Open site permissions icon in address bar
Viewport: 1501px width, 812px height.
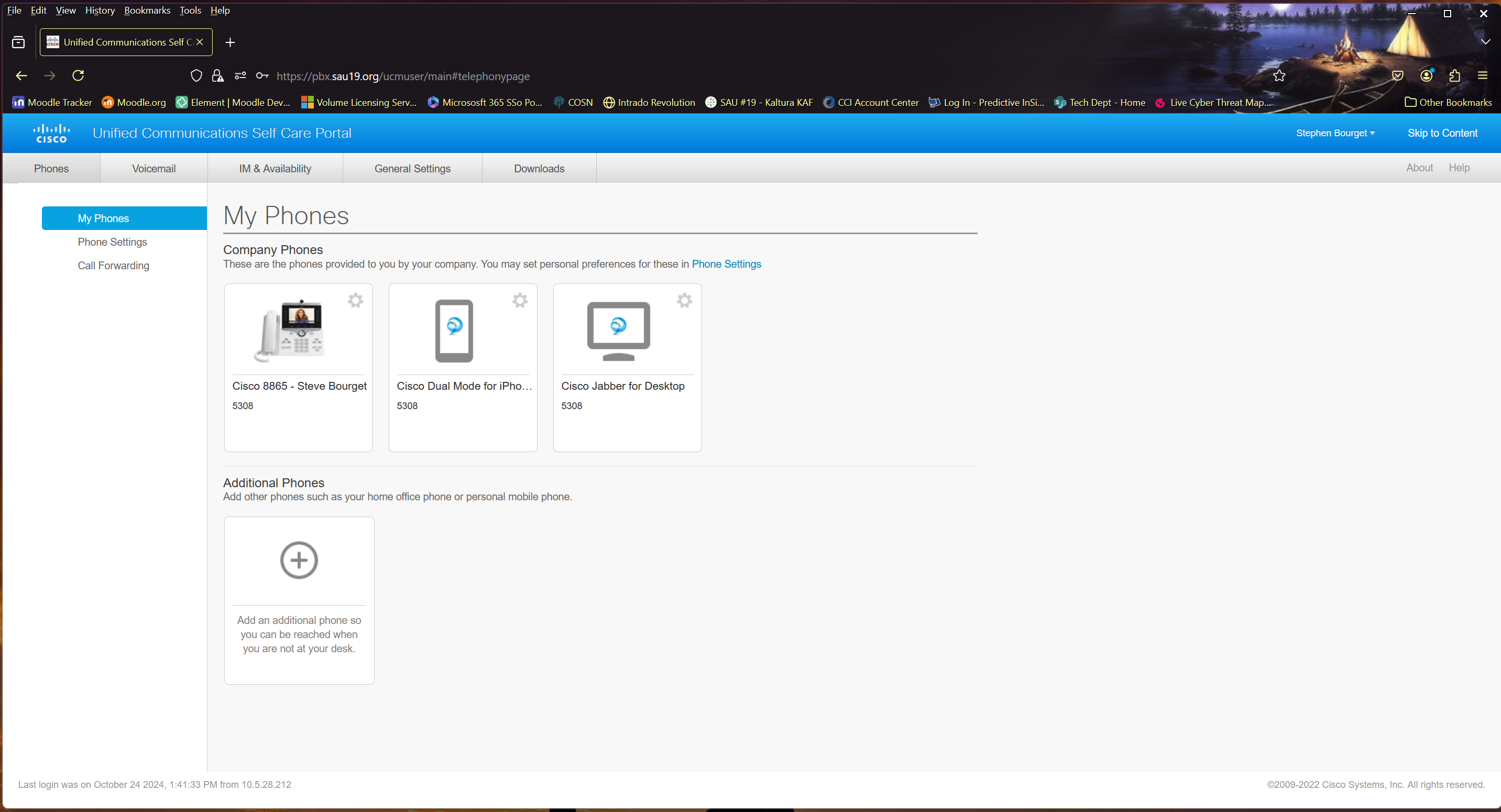pyautogui.click(x=240, y=76)
